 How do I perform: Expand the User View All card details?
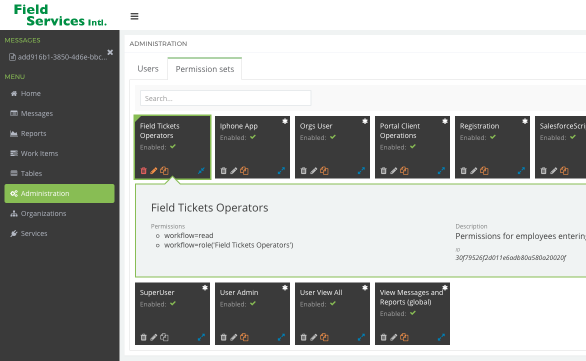pos(361,337)
